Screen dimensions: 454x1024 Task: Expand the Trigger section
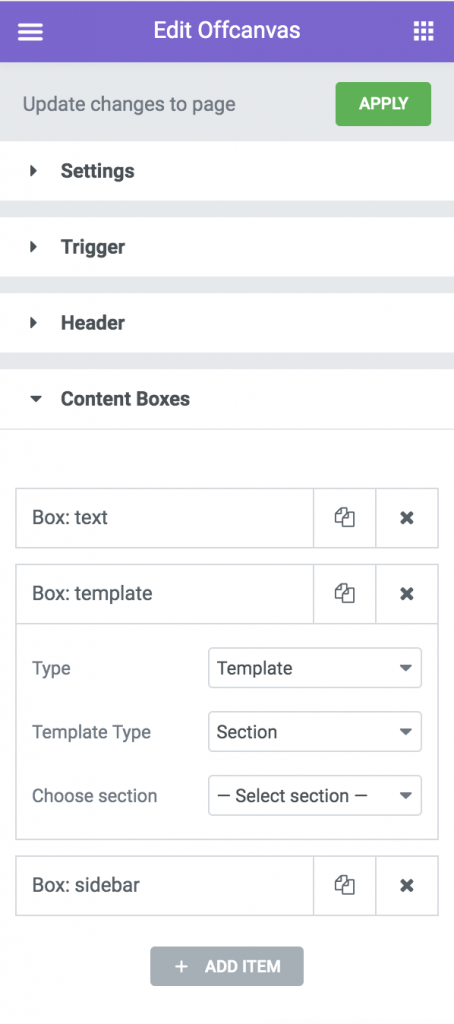point(227,247)
